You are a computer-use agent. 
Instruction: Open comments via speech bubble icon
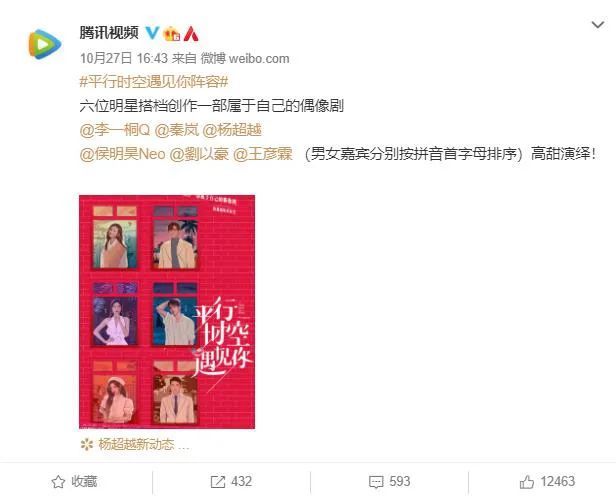click(x=376, y=482)
